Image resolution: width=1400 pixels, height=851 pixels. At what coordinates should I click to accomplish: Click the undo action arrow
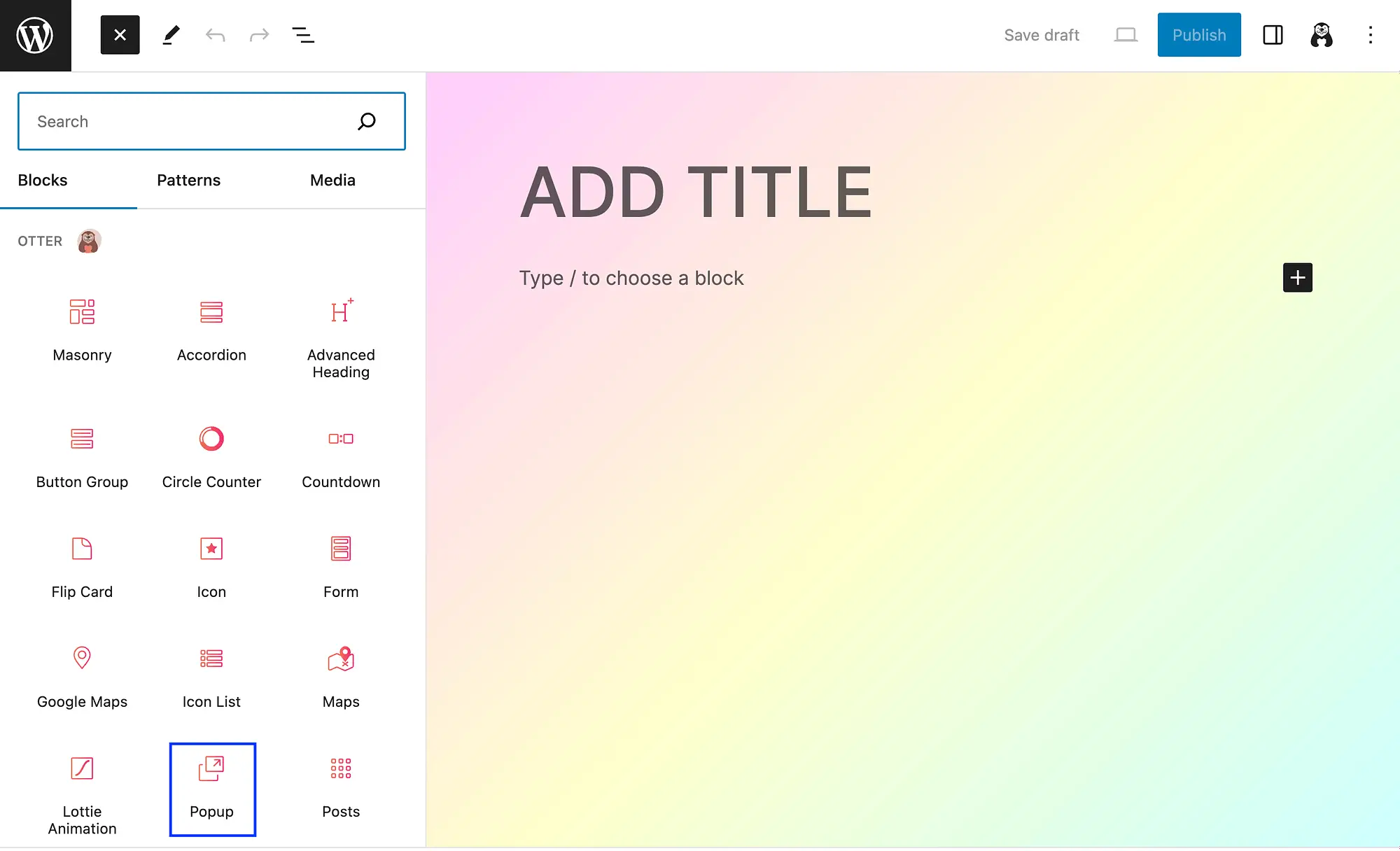click(214, 35)
